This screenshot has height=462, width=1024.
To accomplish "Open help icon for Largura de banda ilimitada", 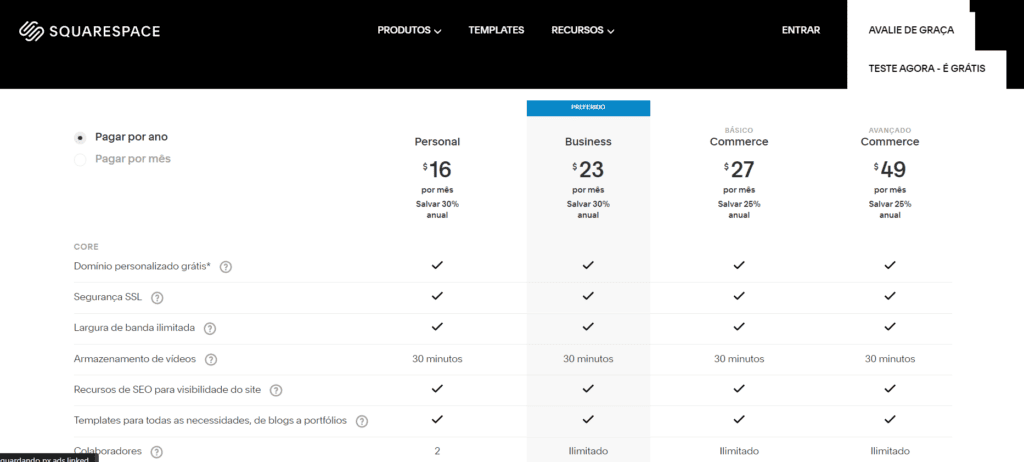I will pos(210,329).
